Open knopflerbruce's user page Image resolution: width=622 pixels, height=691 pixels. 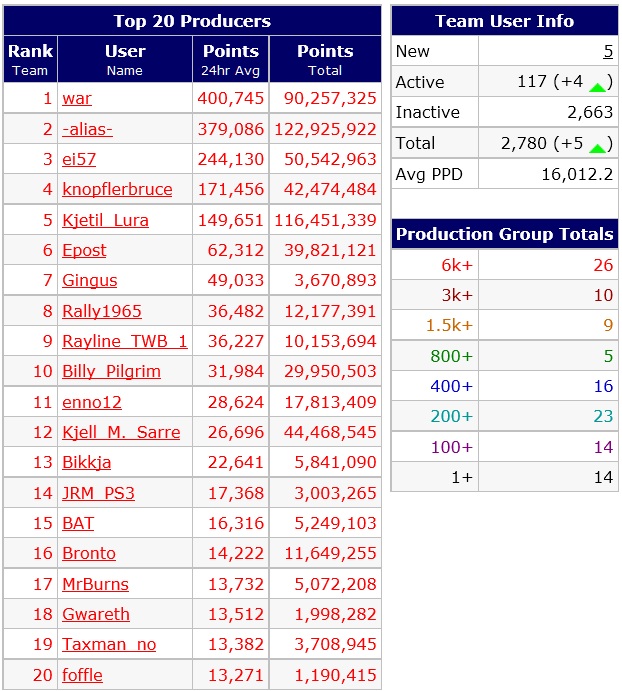117,189
